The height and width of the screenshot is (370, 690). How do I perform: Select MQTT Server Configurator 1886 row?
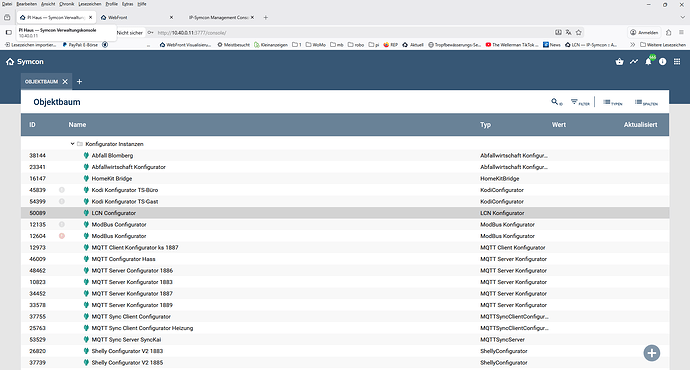345,271
